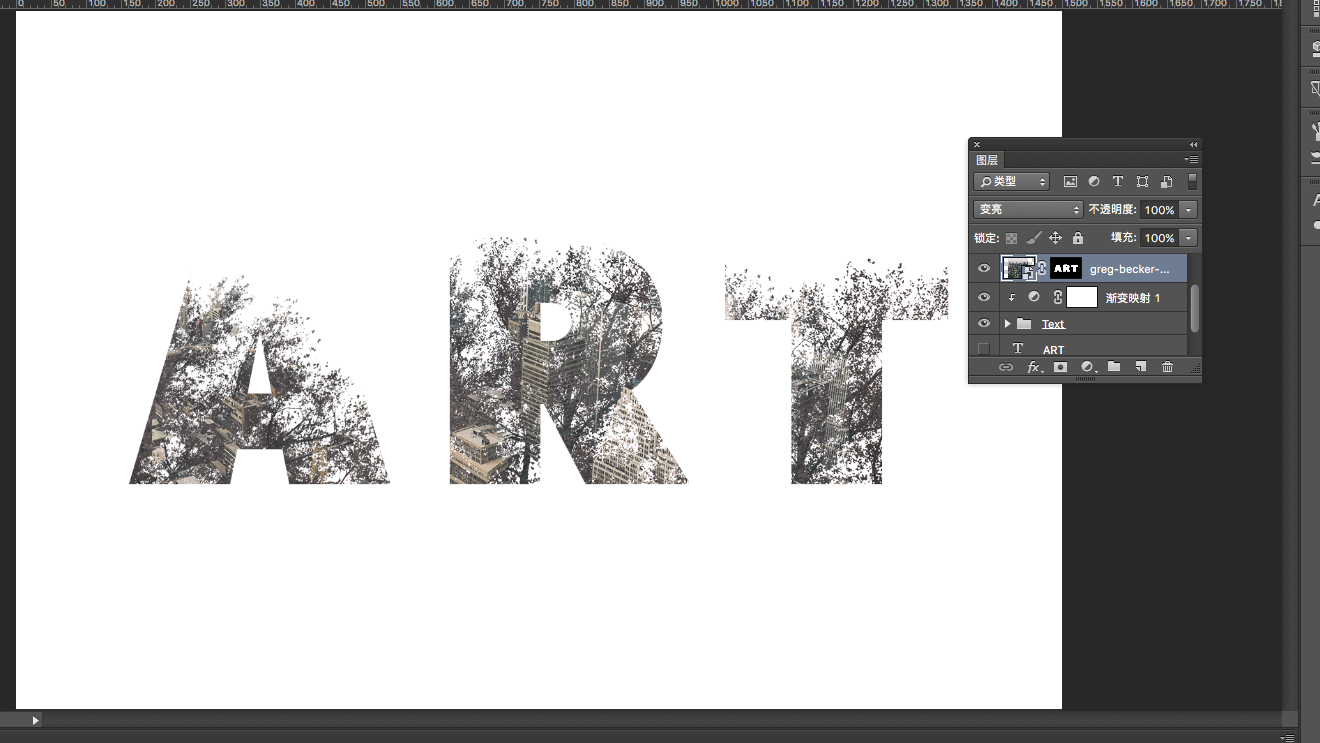Select the ART text layer name
Viewport: 1320px width, 743px height.
point(1053,350)
